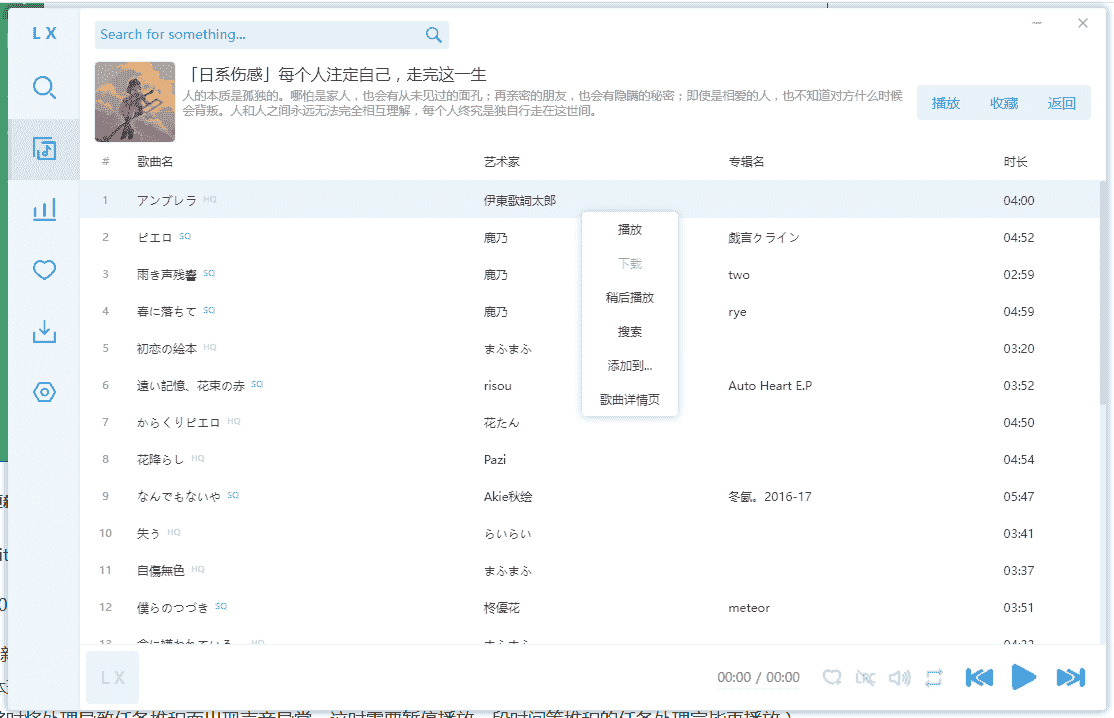This screenshot has width=1114, height=718.
Task: Select song 花降らし
Action: coord(161,459)
